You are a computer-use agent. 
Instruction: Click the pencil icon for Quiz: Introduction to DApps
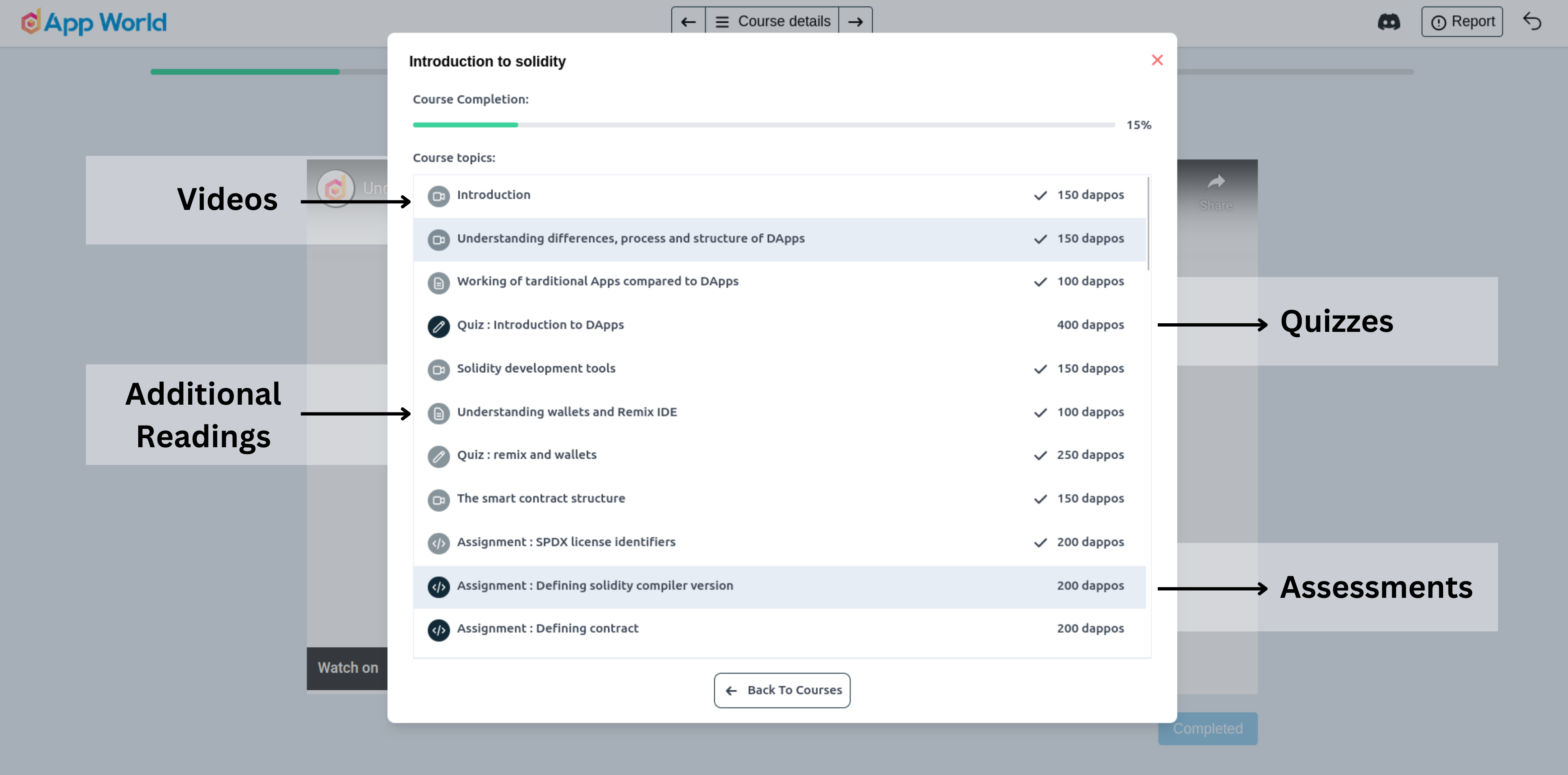[438, 326]
